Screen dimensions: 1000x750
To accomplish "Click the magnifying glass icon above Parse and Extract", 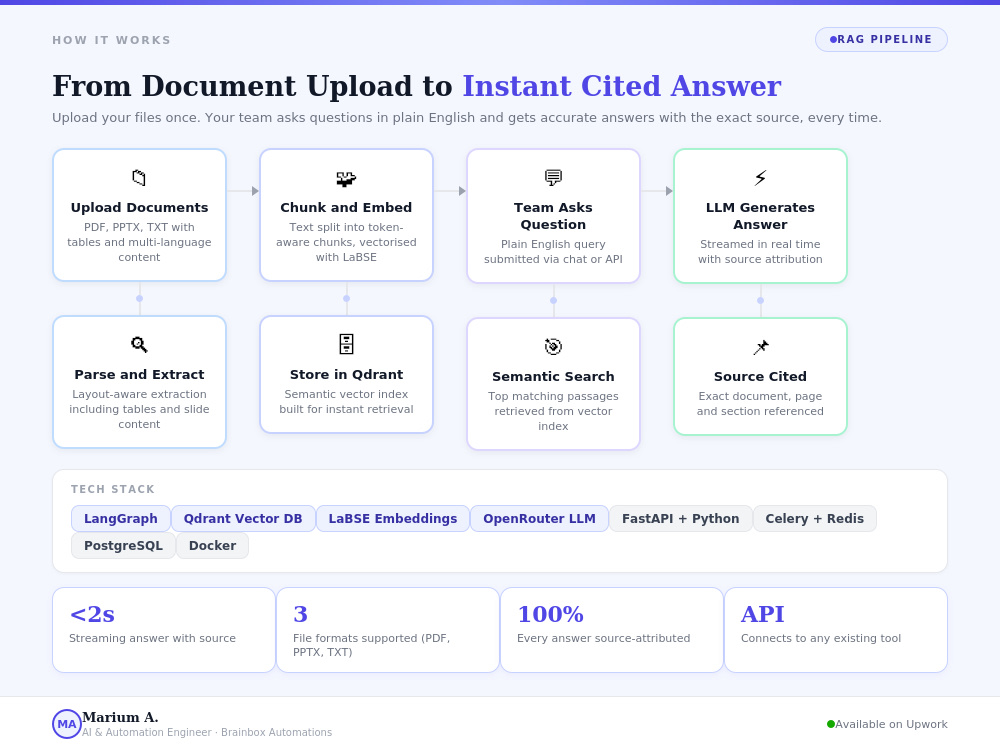I will tap(139, 344).
